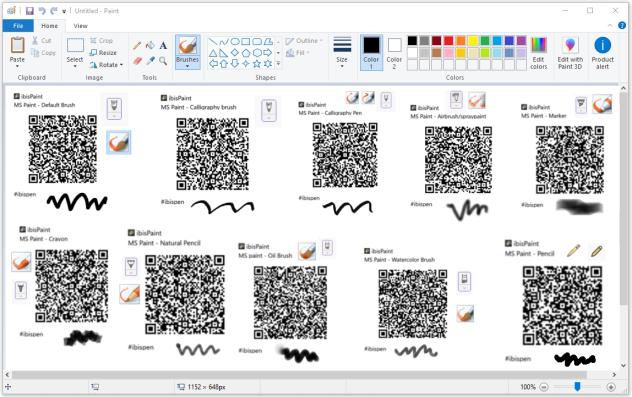Select the Magnifier tool
Viewport: 632px width, 397px height.
point(163,61)
